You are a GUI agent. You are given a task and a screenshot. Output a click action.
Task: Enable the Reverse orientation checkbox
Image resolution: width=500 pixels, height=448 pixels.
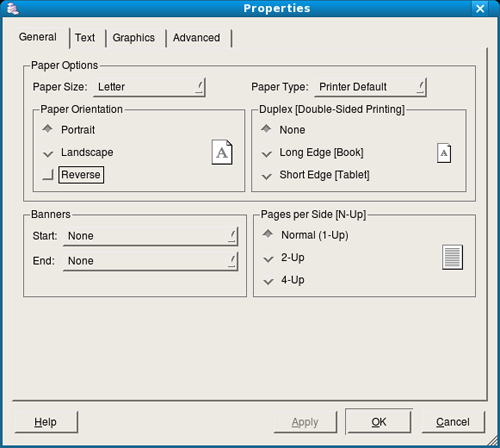[x=48, y=175]
